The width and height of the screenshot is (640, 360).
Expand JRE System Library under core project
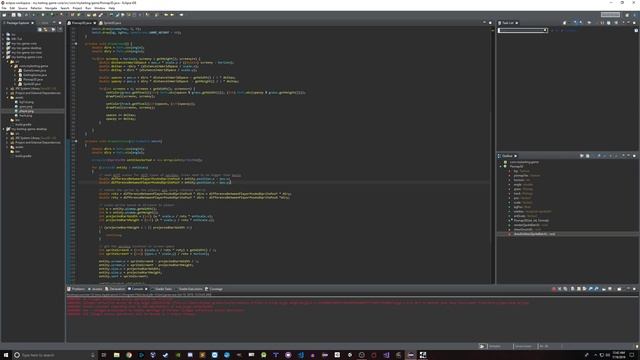tap(7, 89)
